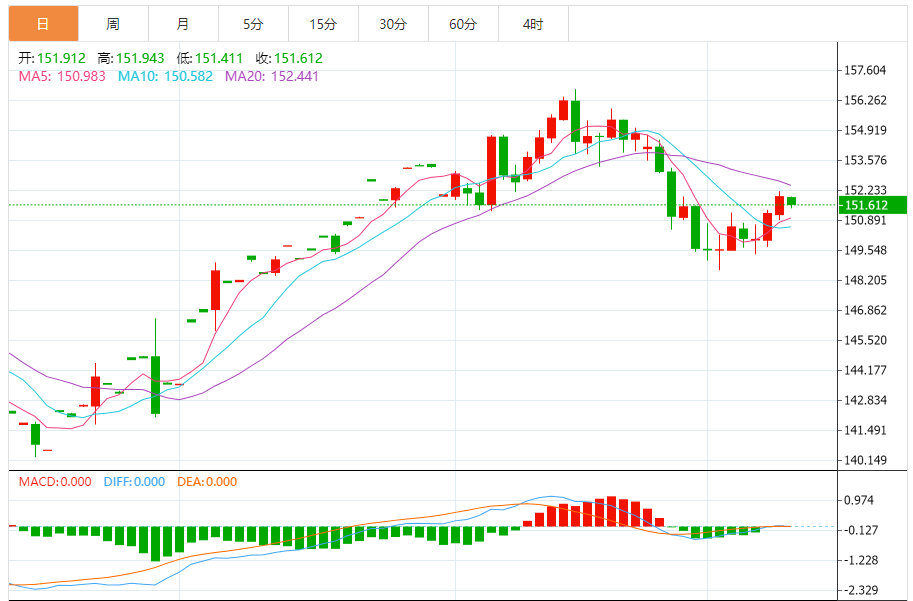Click the -1.228 MACD axis label
913x601 pixels.
point(859,560)
